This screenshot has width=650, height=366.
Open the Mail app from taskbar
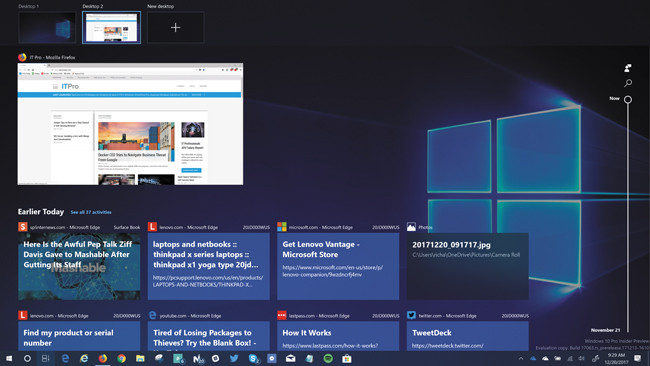pyautogui.click(x=291, y=359)
